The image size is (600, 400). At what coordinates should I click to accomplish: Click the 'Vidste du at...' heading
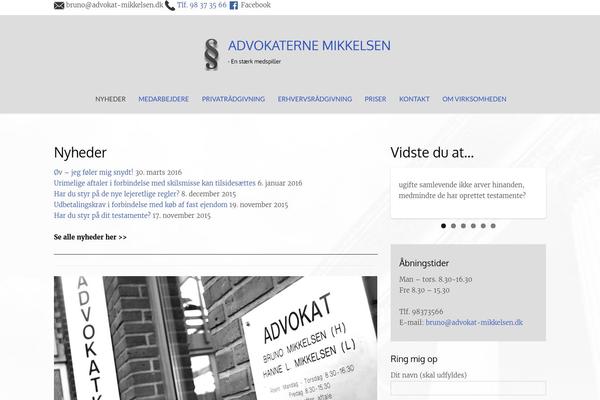[432, 152]
